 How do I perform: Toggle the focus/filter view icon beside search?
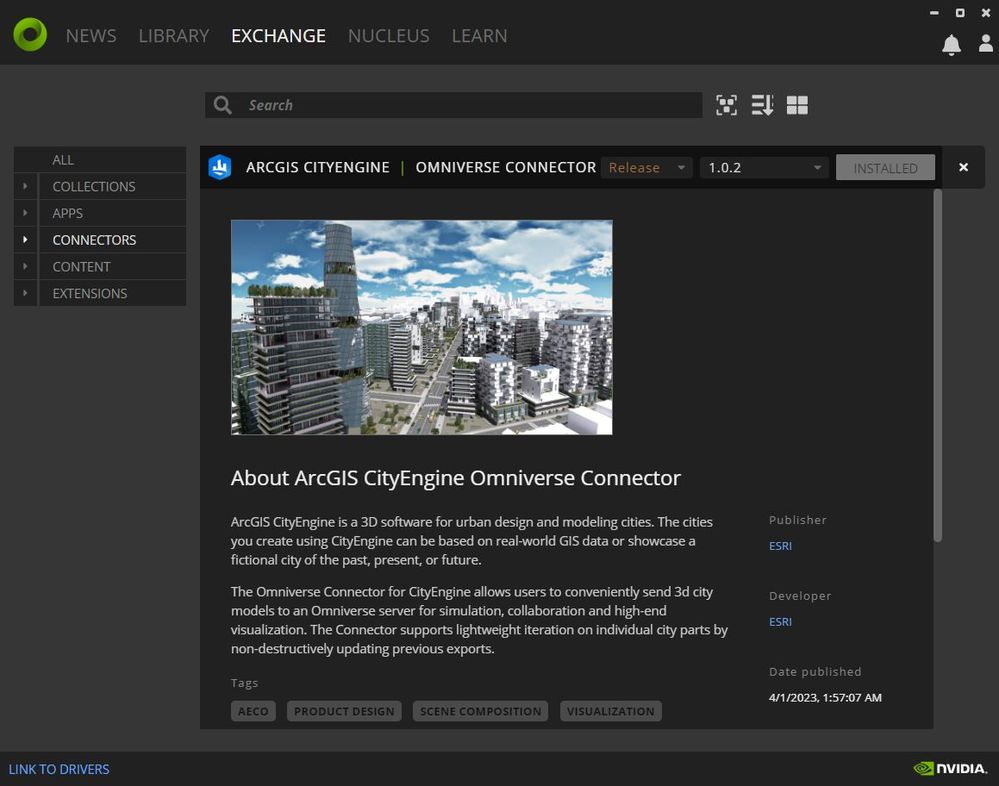click(x=726, y=105)
